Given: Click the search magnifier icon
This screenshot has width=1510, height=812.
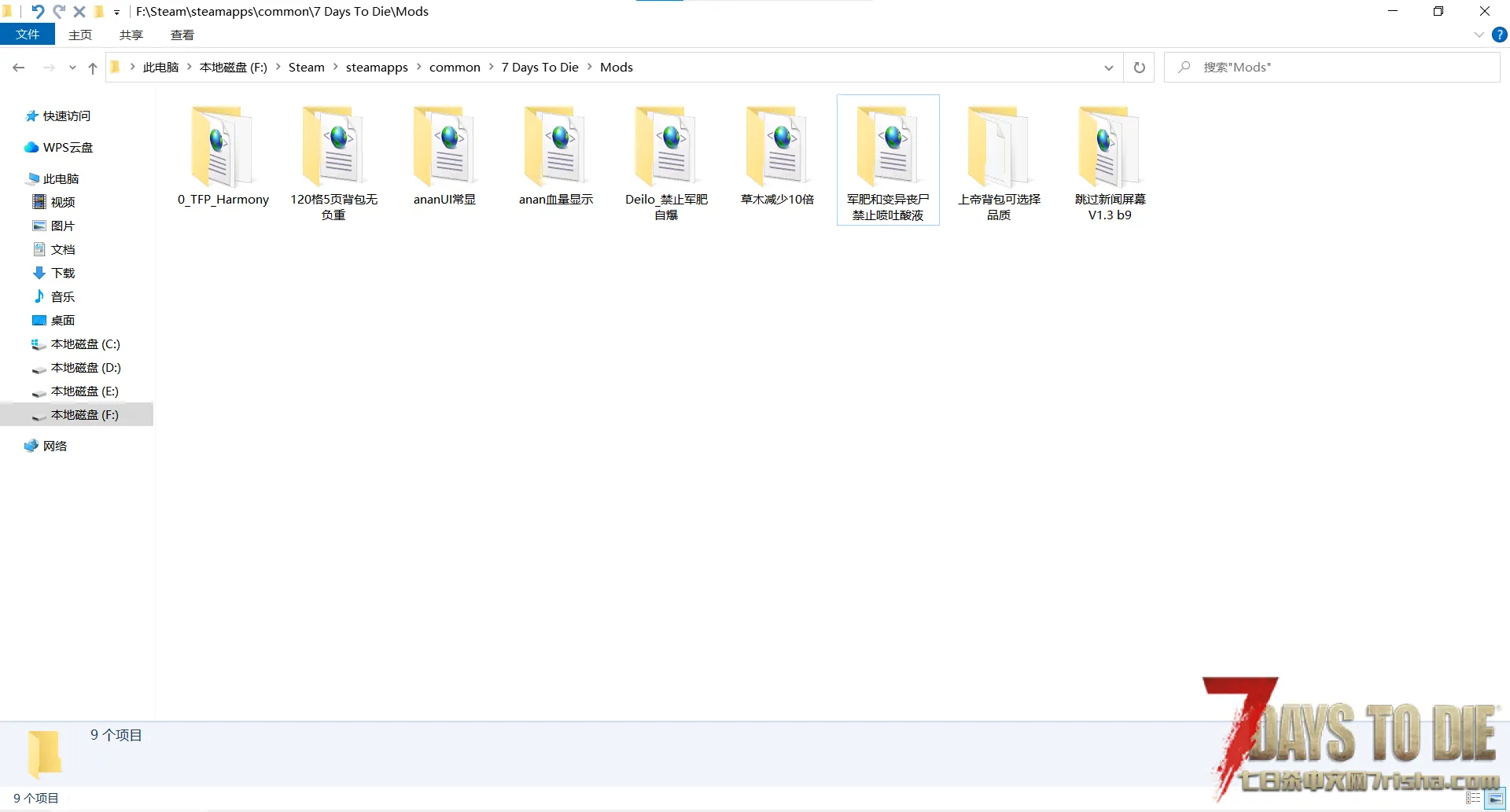Looking at the screenshot, I should click(1184, 68).
